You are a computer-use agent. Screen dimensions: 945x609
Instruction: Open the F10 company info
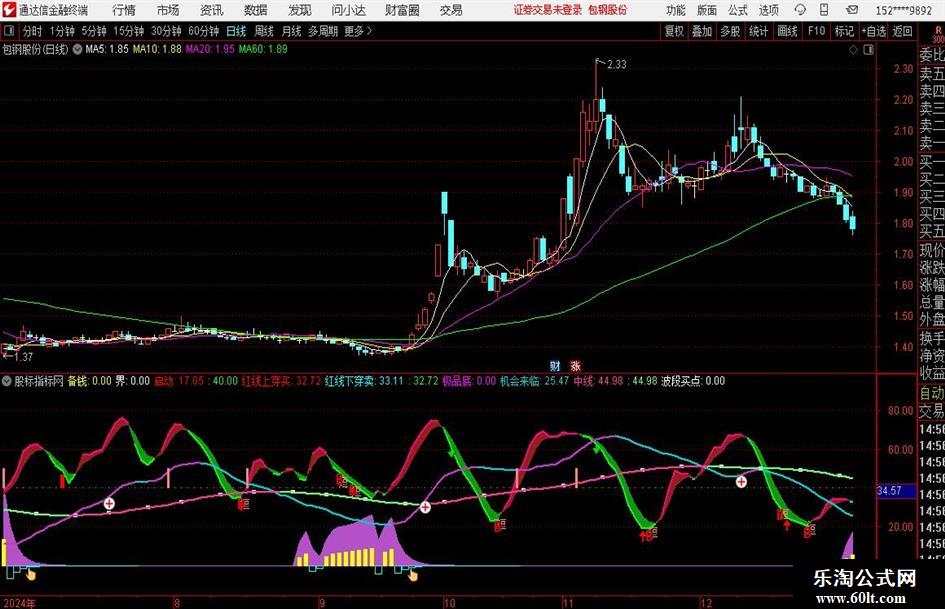[817, 31]
